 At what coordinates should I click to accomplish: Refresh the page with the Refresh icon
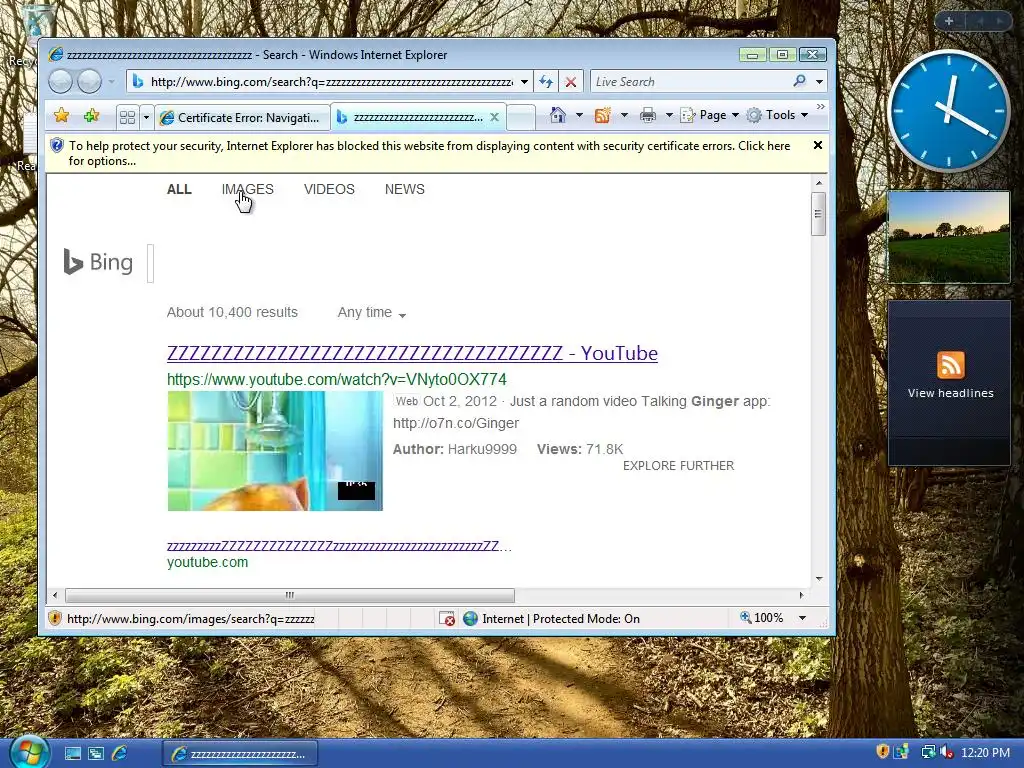(x=546, y=82)
